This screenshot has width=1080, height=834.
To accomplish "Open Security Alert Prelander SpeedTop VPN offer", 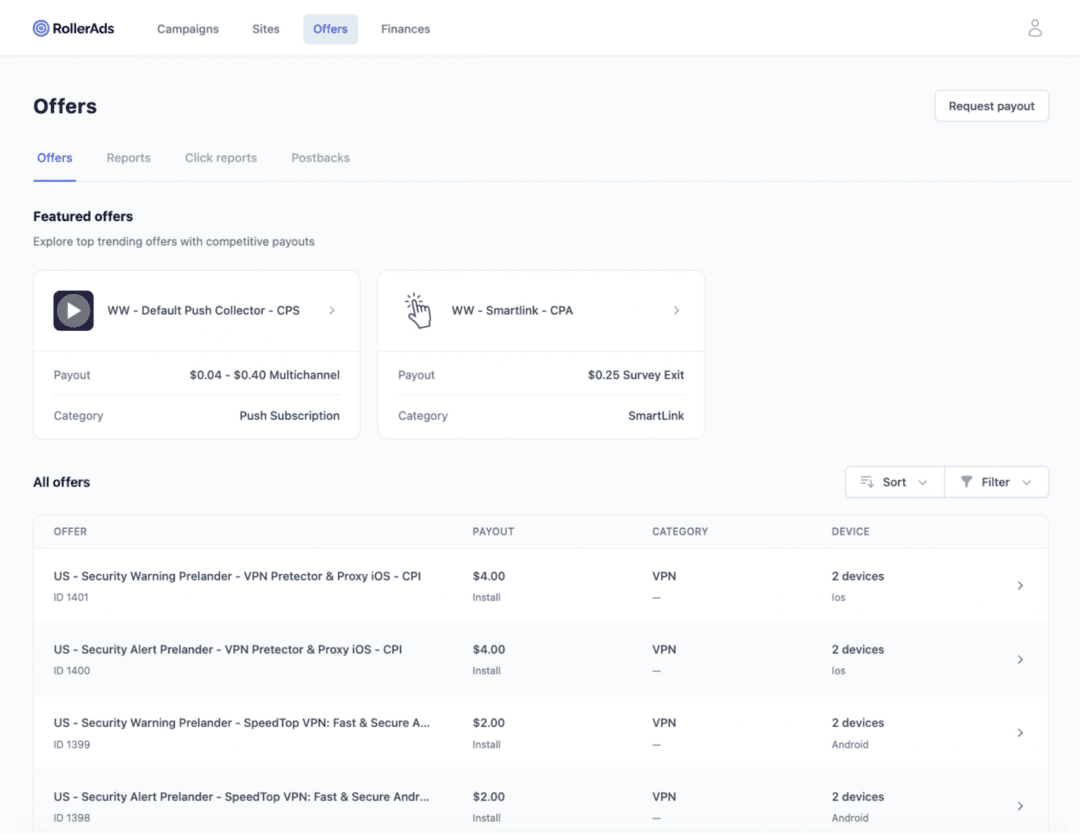I will point(241,797).
